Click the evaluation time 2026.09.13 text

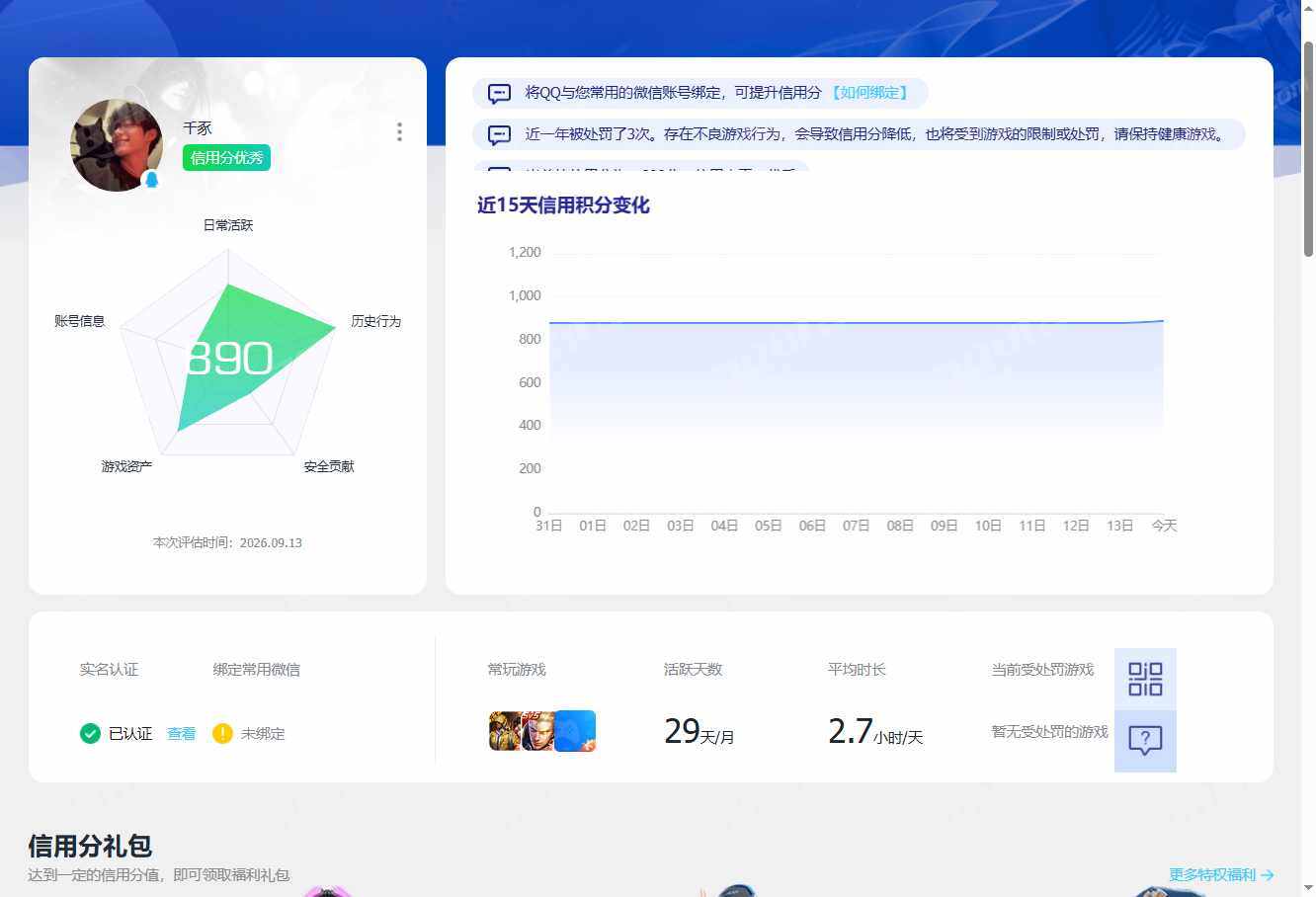(227, 542)
